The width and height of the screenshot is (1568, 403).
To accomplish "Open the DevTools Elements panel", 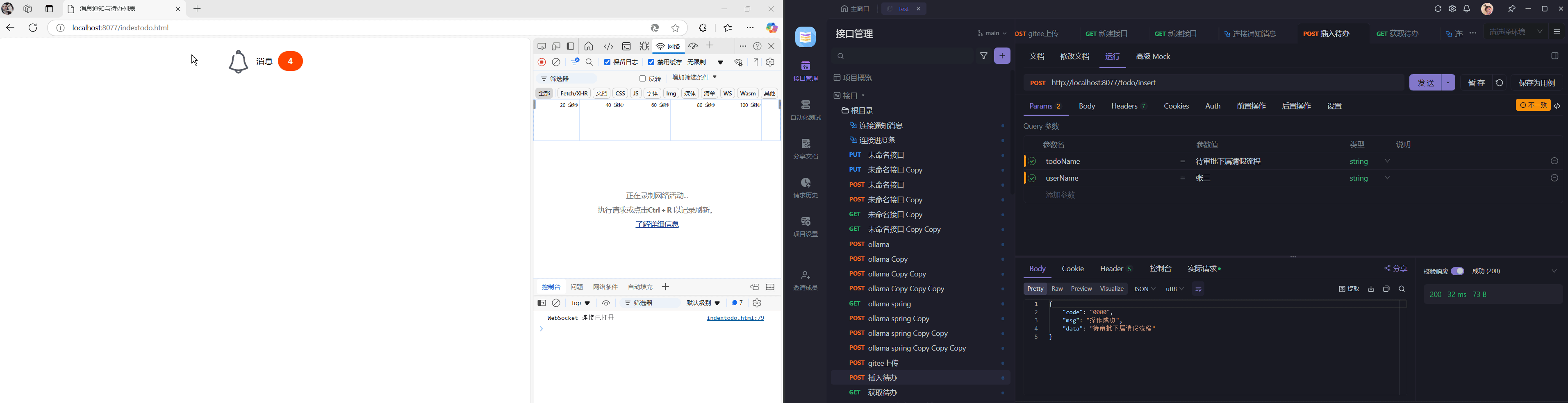I will coord(609,46).
